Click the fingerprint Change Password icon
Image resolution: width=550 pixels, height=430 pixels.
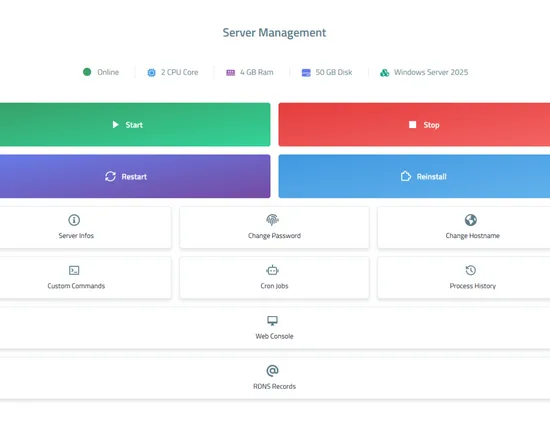(x=272, y=220)
